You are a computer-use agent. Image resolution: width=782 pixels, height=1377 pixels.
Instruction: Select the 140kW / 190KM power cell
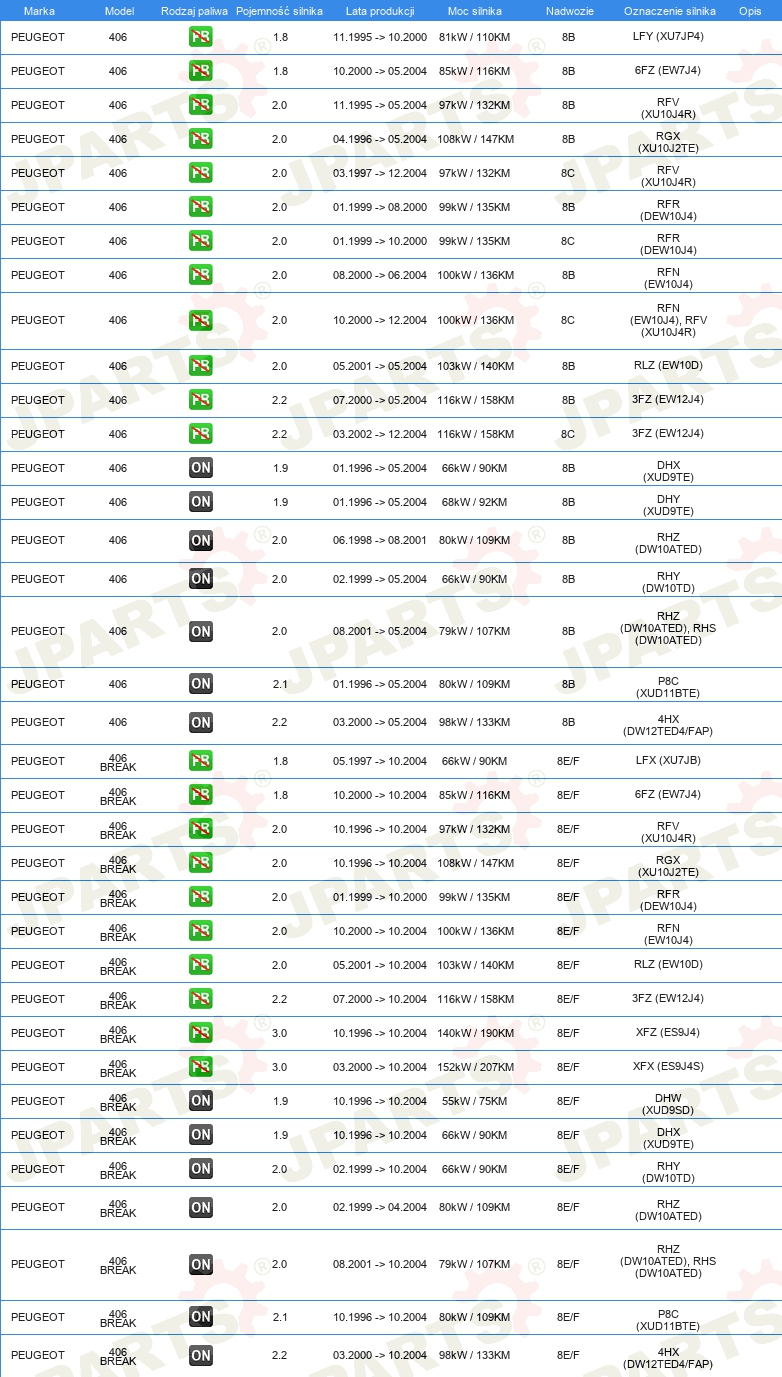[476, 1033]
